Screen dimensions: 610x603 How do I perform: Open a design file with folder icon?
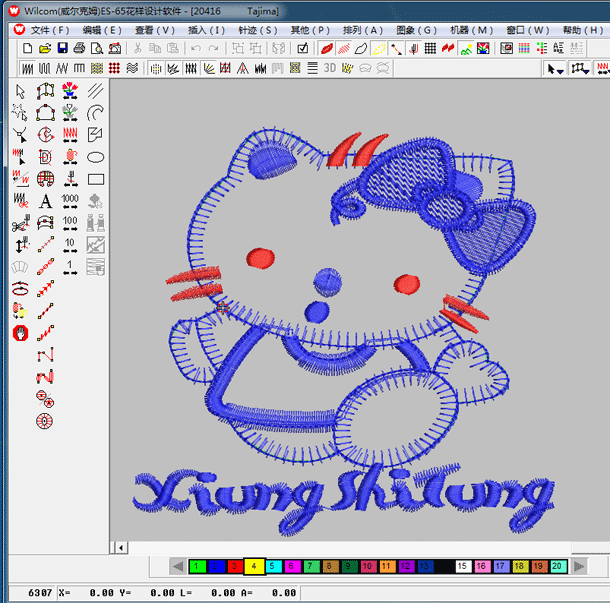point(45,48)
